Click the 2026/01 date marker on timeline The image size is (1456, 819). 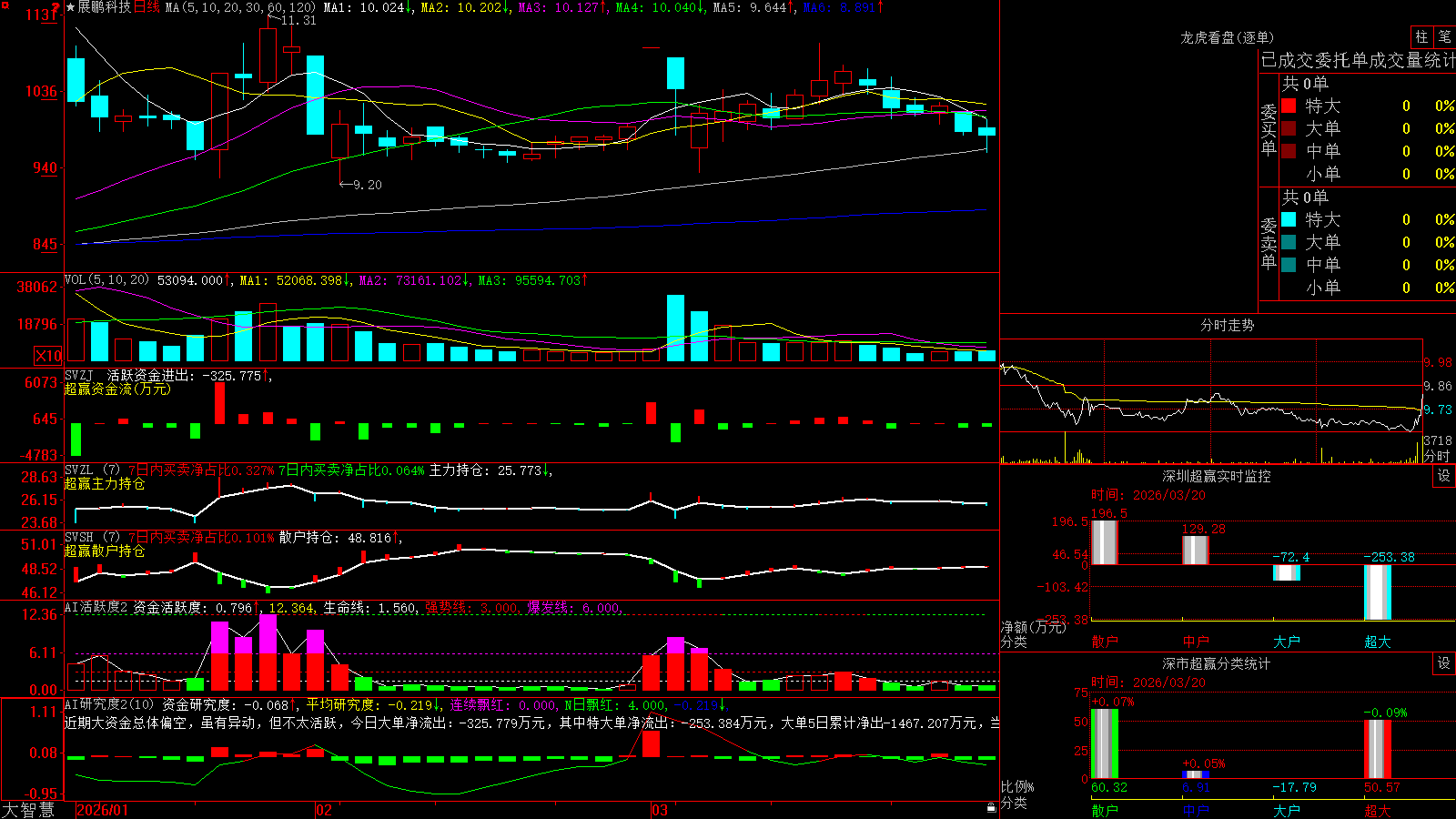(x=103, y=810)
